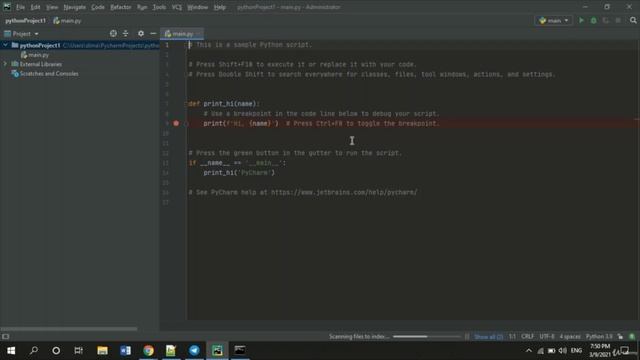Image resolution: width=640 pixels, height=360 pixels.
Task: Open line separator CRLF selector
Action: click(527, 336)
